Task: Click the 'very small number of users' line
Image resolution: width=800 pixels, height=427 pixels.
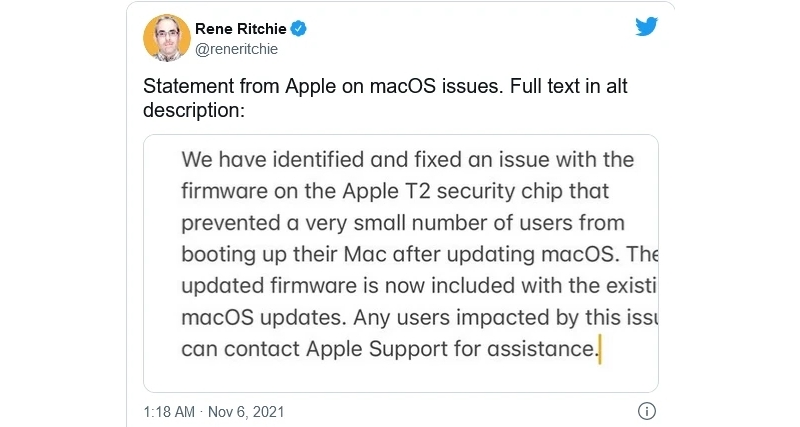Action: click(x=403, y=223)
